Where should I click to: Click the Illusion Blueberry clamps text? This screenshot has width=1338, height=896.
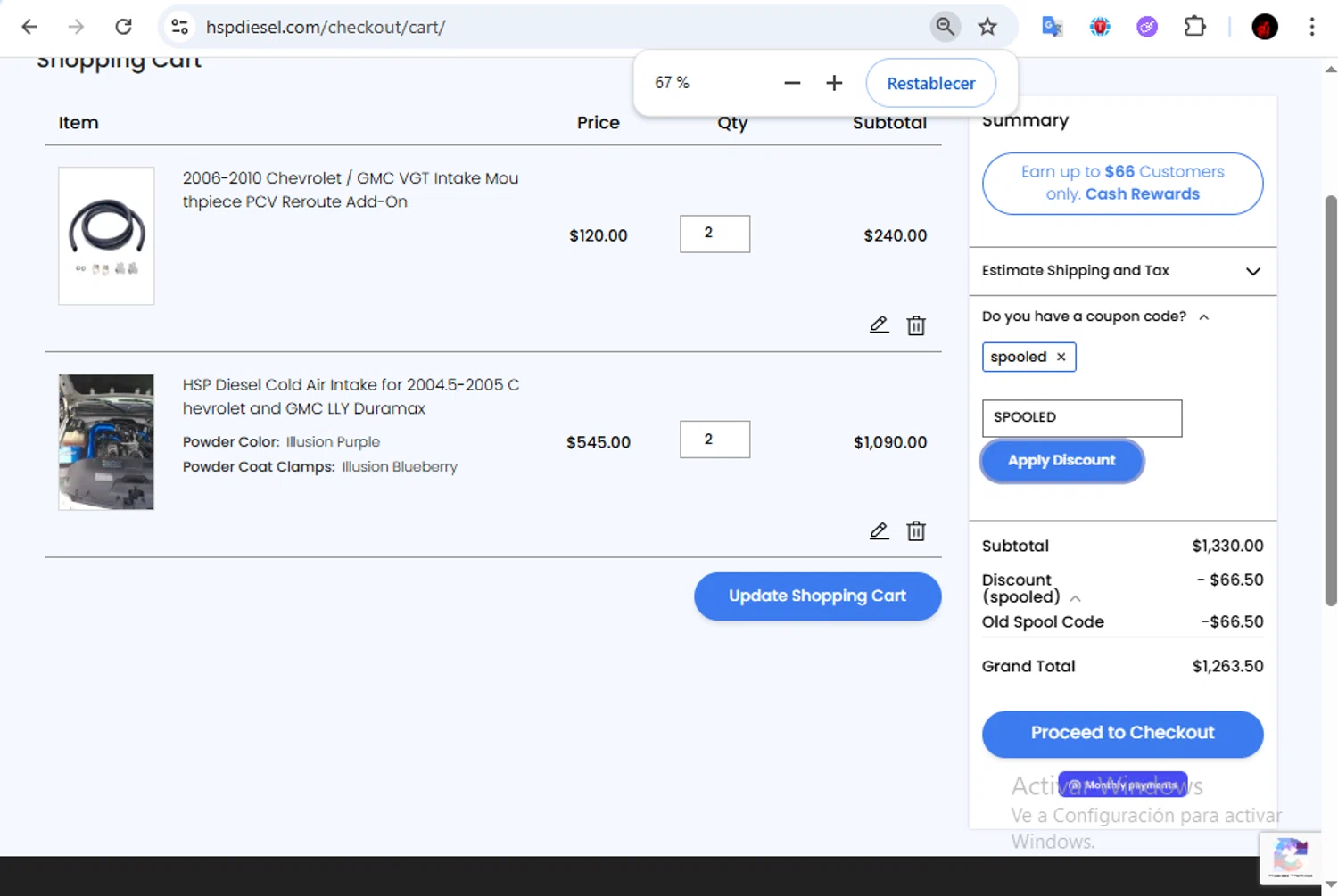(400, 466)
